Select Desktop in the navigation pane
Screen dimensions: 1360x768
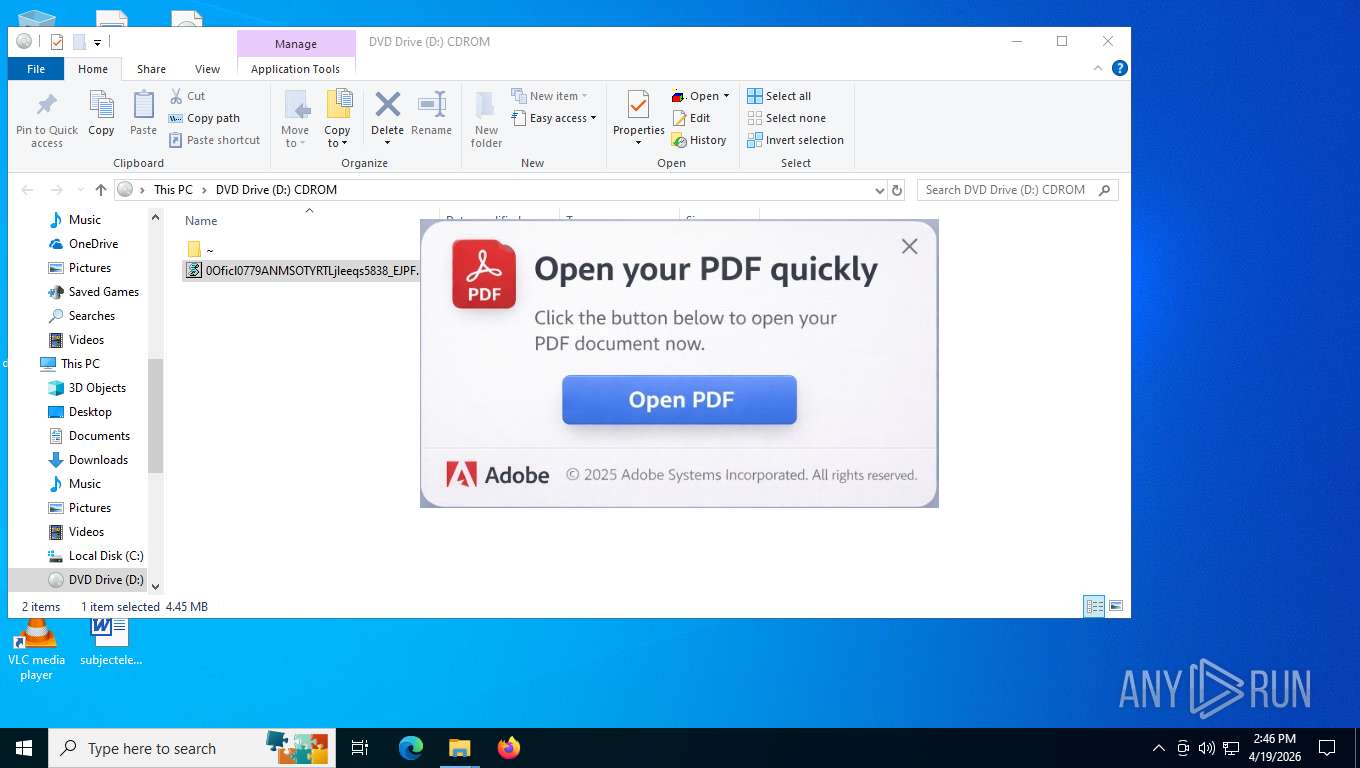(x=90, y=412)
